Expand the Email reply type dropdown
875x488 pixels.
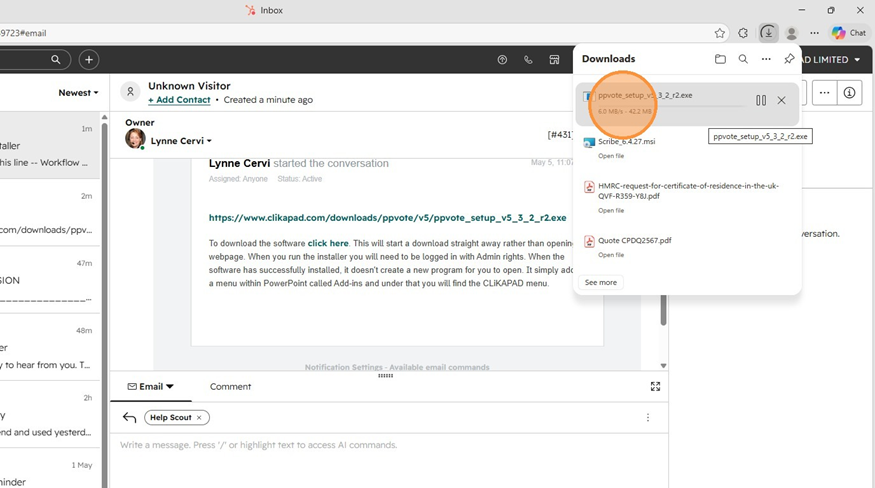point(151,386)
